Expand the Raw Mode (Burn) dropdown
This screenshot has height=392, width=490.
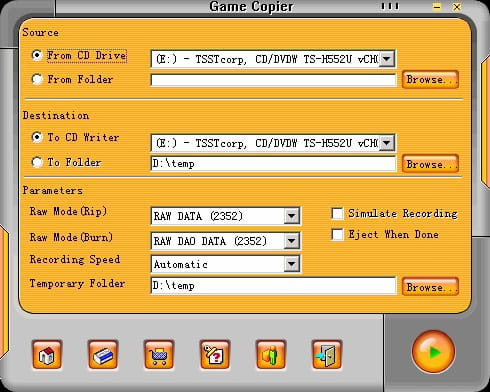pos(292,241)
